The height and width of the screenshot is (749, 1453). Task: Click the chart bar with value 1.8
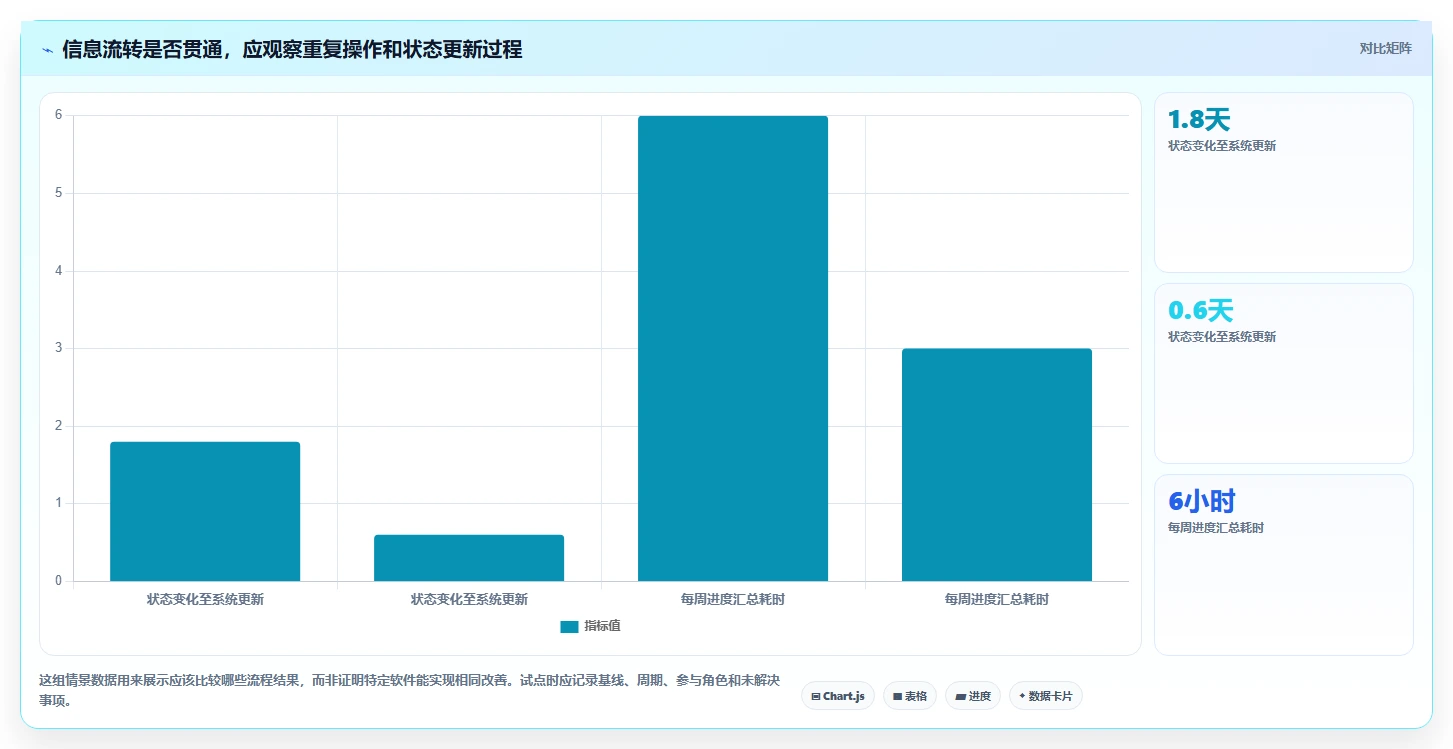pyautogui.click(x=205, y=511)
